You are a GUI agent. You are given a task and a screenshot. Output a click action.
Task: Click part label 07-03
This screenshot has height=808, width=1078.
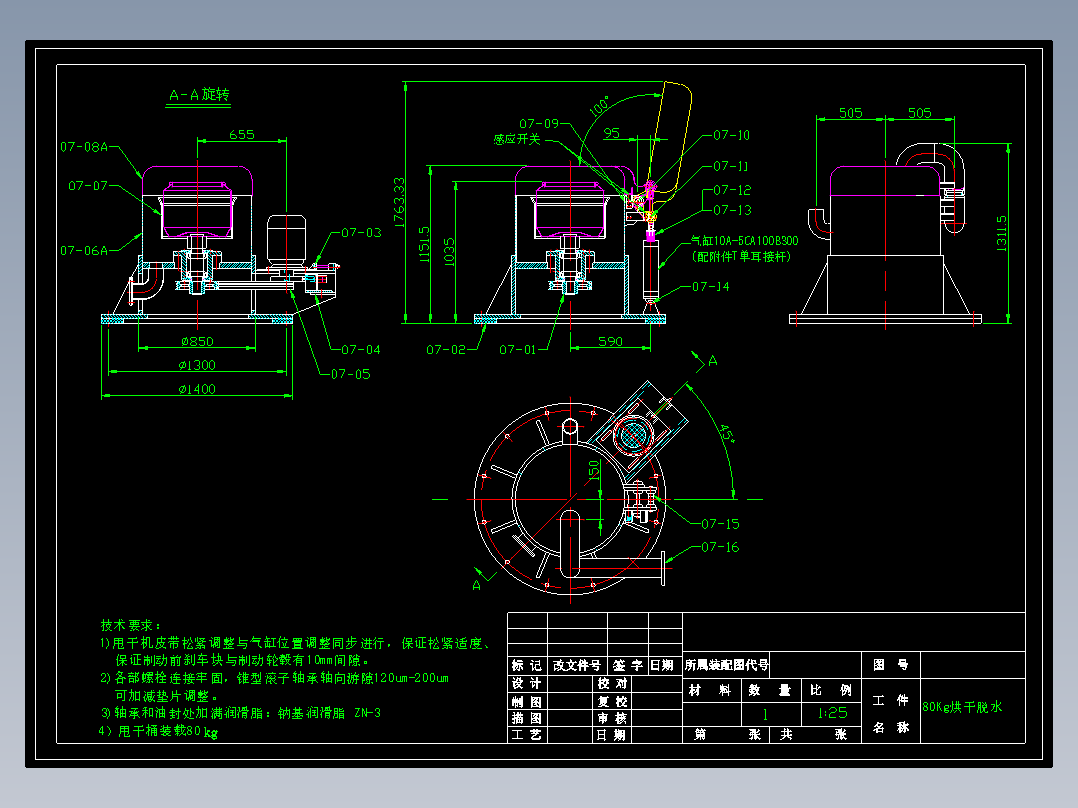pos(362,232)
